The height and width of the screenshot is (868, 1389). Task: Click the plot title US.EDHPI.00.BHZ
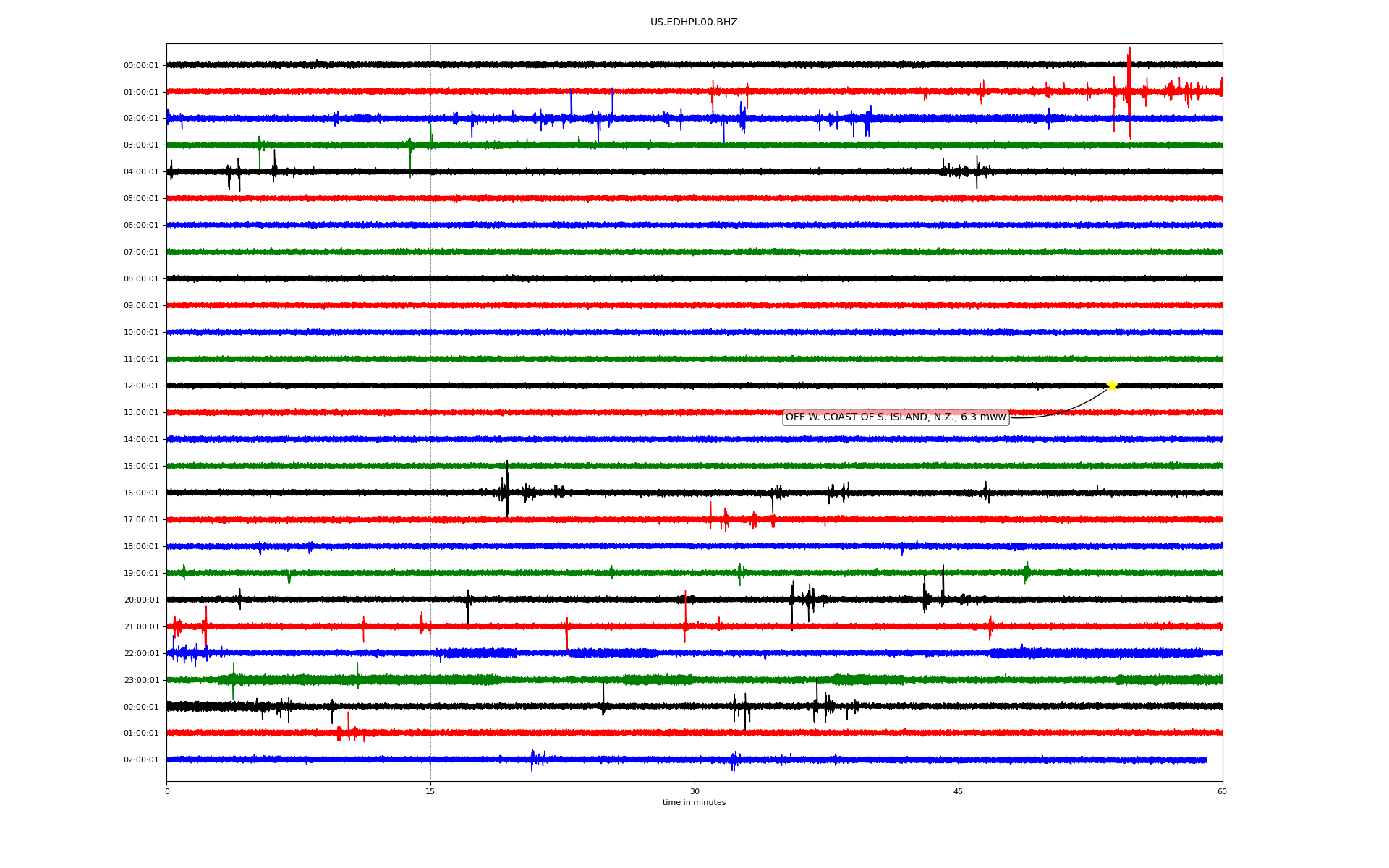click(694, 22)
